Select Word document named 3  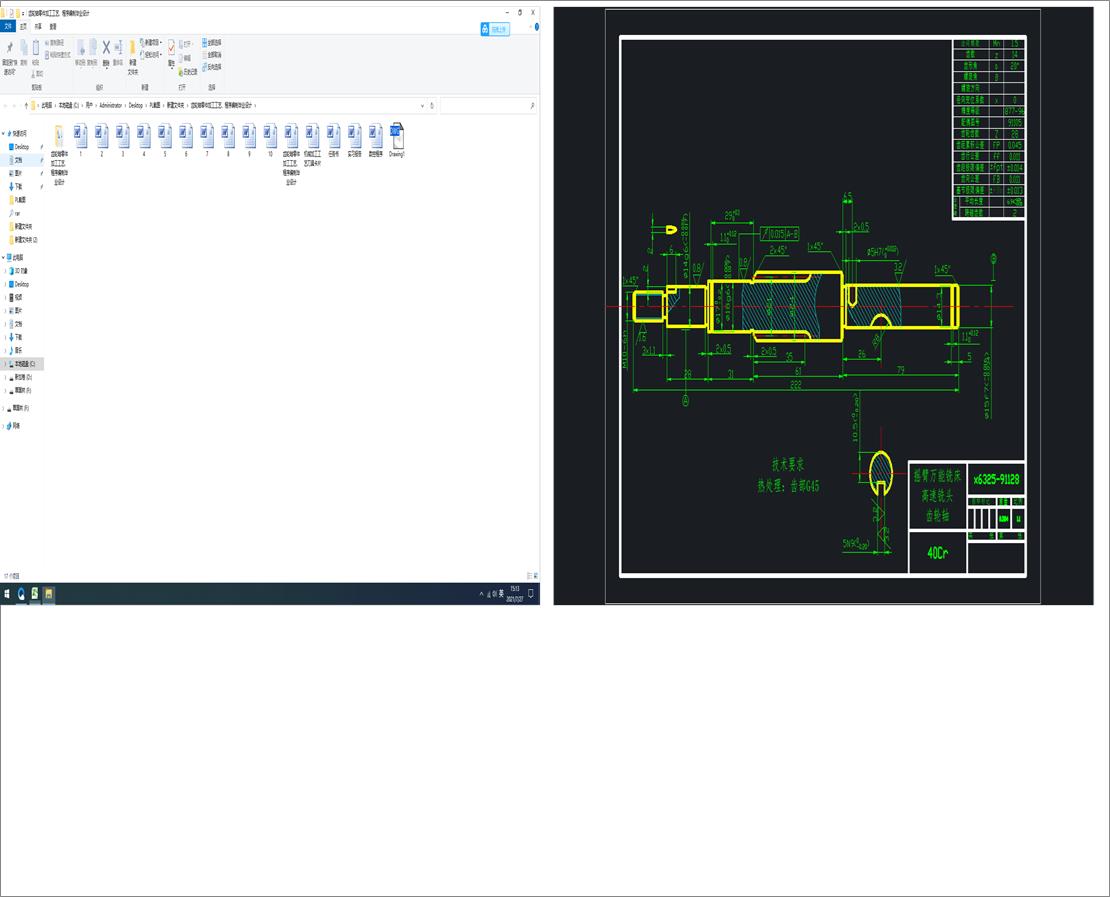pos(122,140)
